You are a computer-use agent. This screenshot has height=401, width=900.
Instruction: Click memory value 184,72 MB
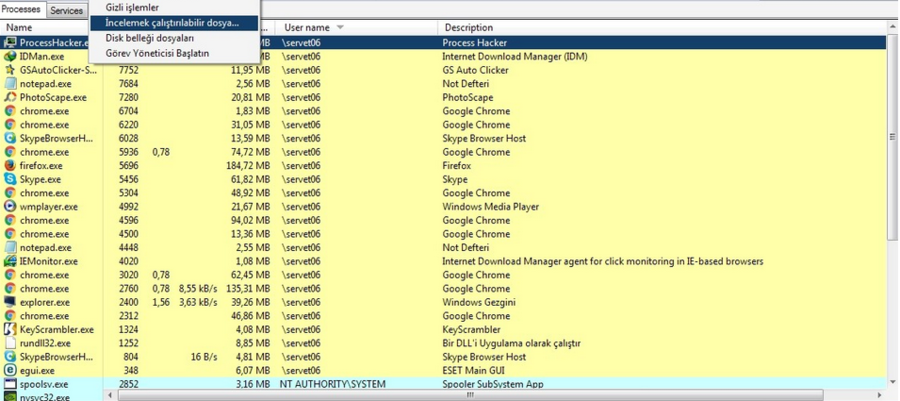click(x=248, y=166)
